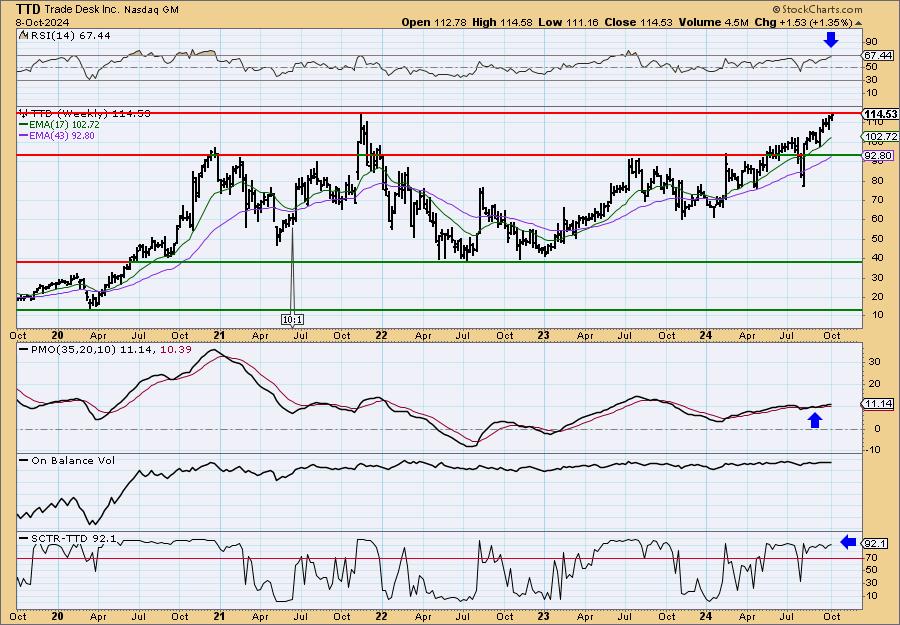Click the price bar icon before TTD (Weekly)
This screenshot has width=900, height=625.
click(22, 113)
